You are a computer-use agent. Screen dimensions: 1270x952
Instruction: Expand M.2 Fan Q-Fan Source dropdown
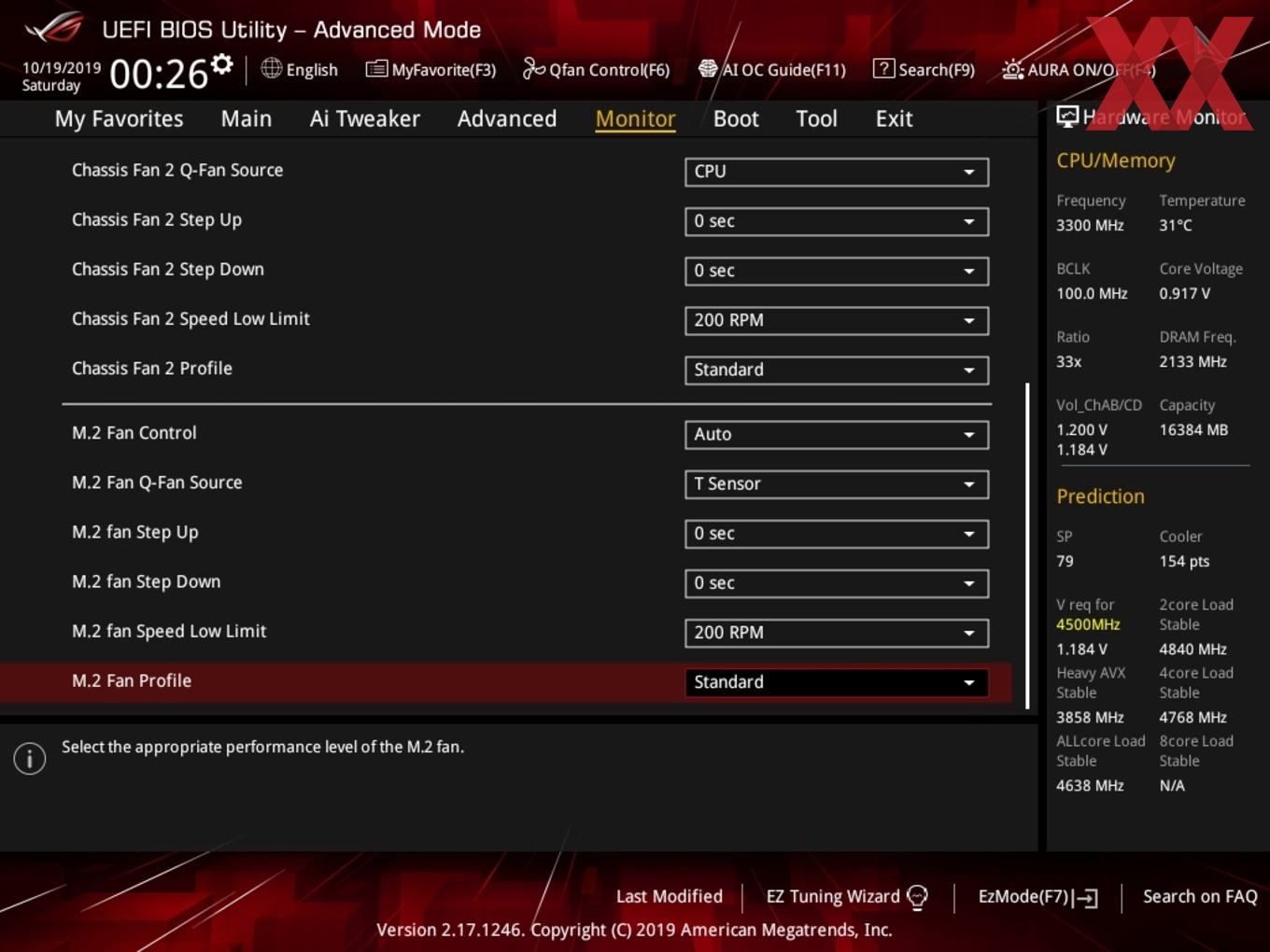point(837,483)
